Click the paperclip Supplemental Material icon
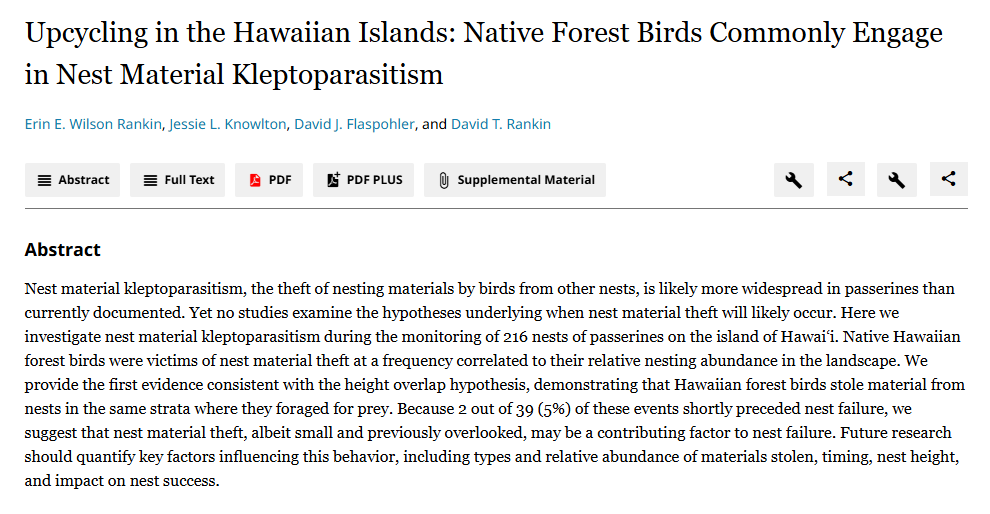The height and width of the screenshot is (514, 990). point(444,180)
